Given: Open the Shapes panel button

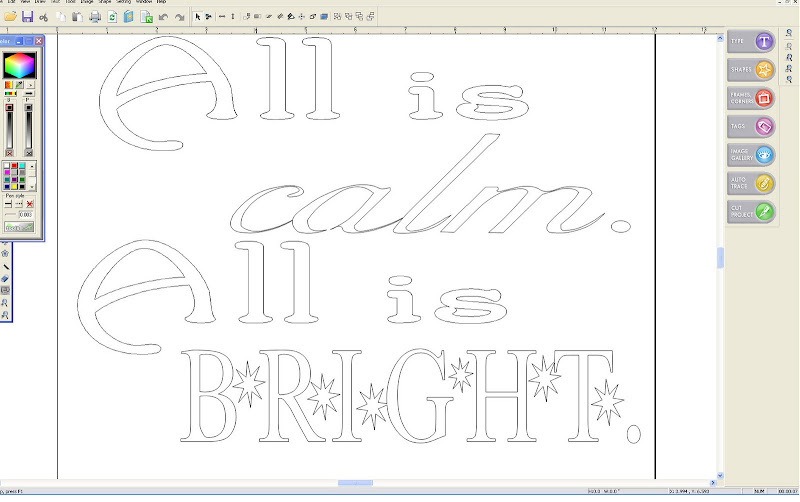Looking at the screenshot, I should click(752, 70).
